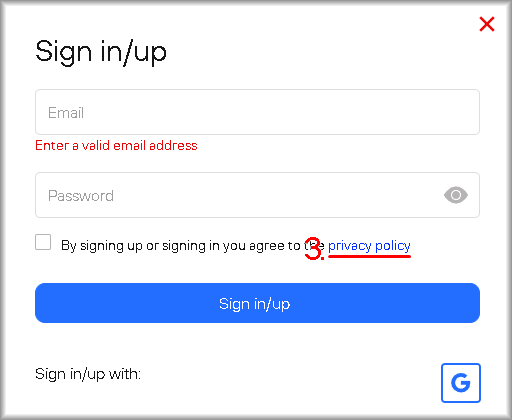
Task: Focus the Email input field
Action: (x=257, y=112)
